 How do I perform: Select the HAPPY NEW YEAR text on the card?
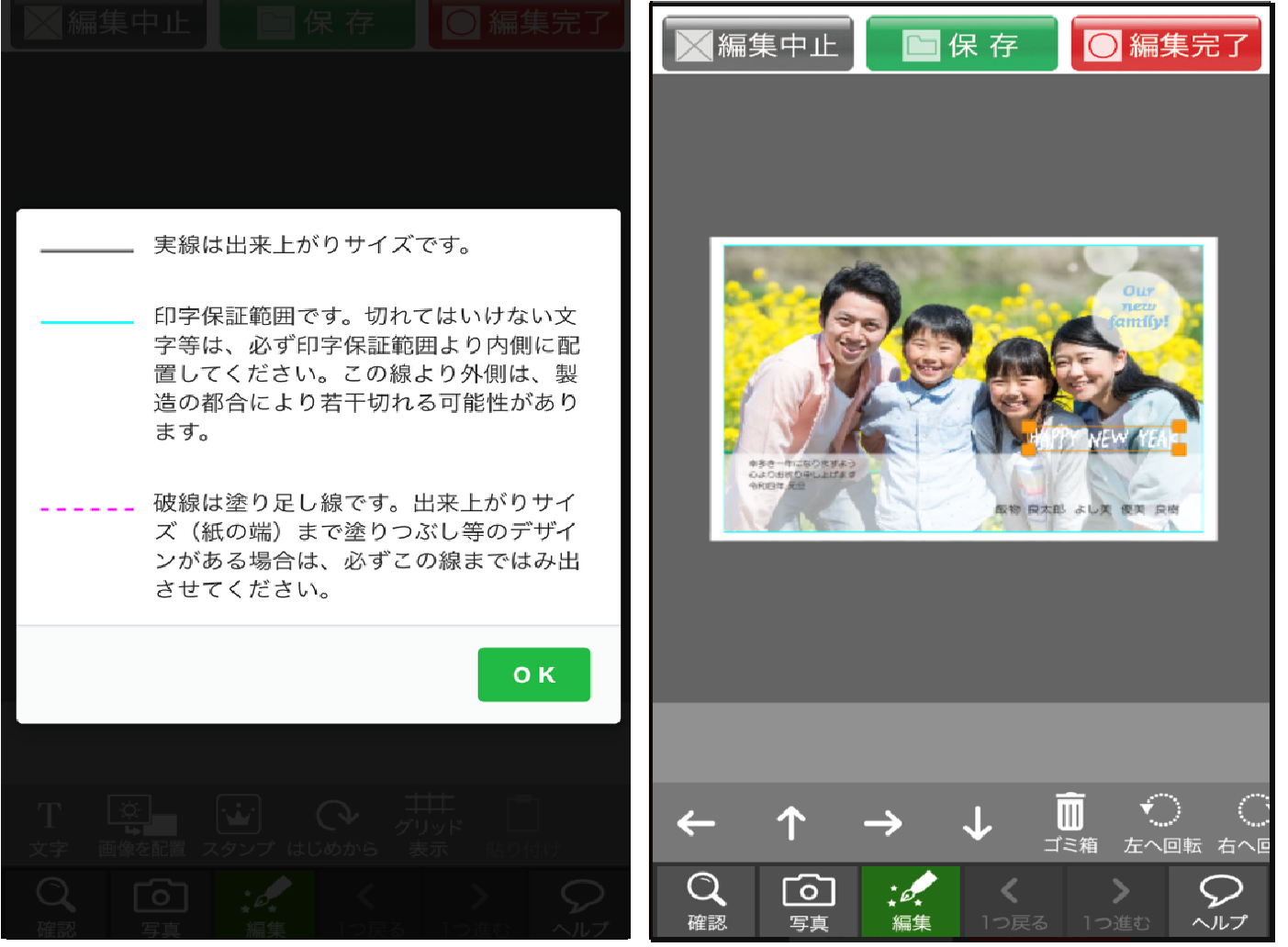[1103, 438]
